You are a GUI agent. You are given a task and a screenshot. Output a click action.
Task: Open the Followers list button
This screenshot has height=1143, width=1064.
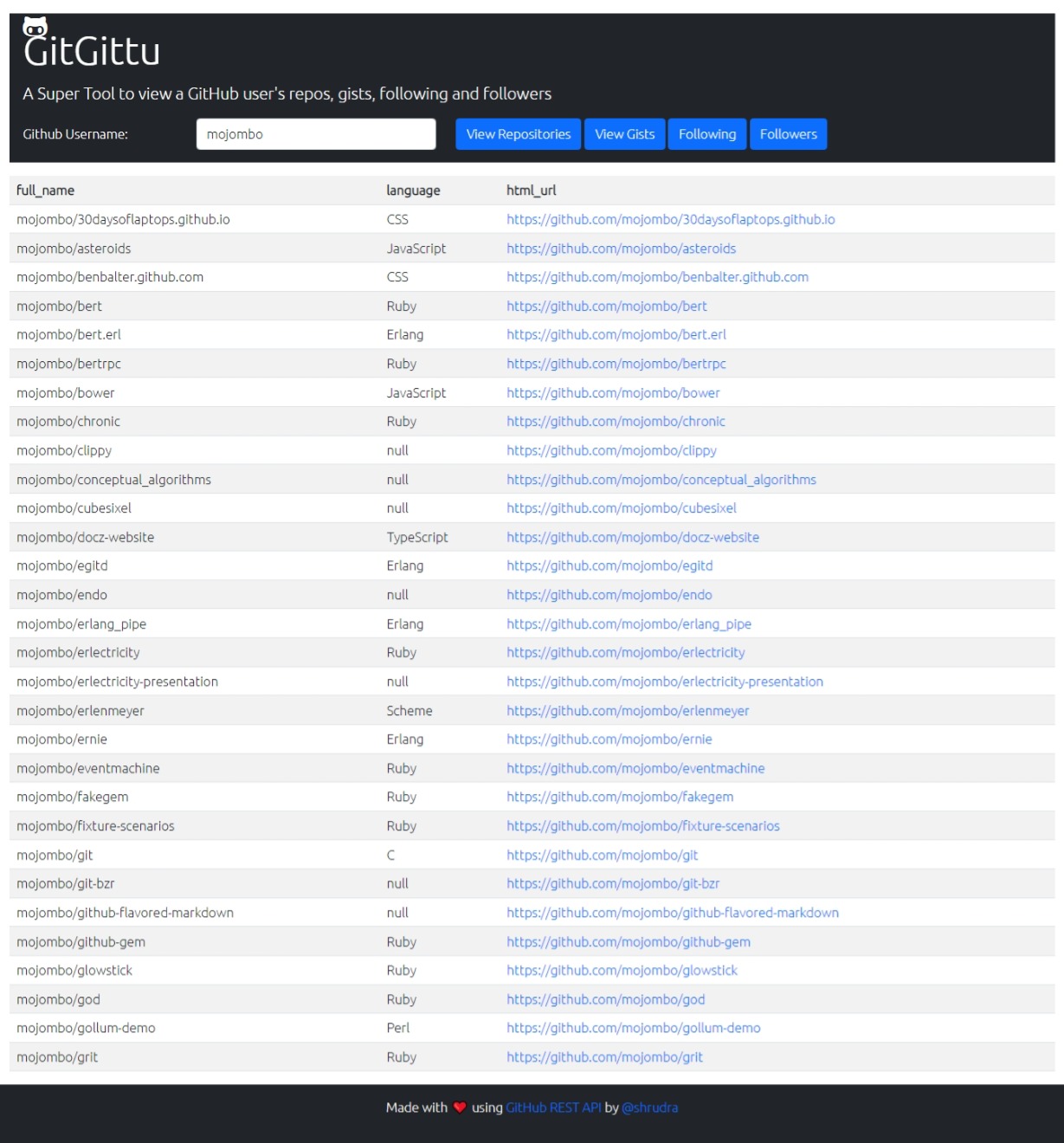pos(789,134)
